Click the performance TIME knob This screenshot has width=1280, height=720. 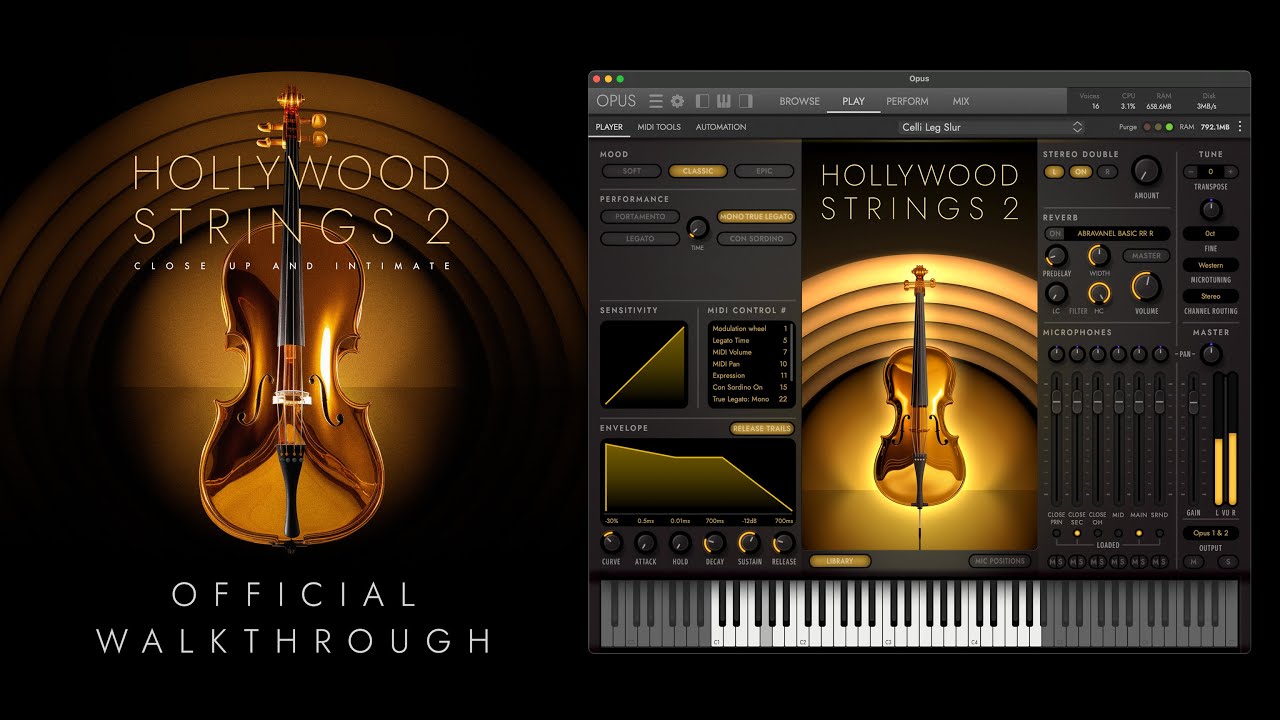point(698,228)
